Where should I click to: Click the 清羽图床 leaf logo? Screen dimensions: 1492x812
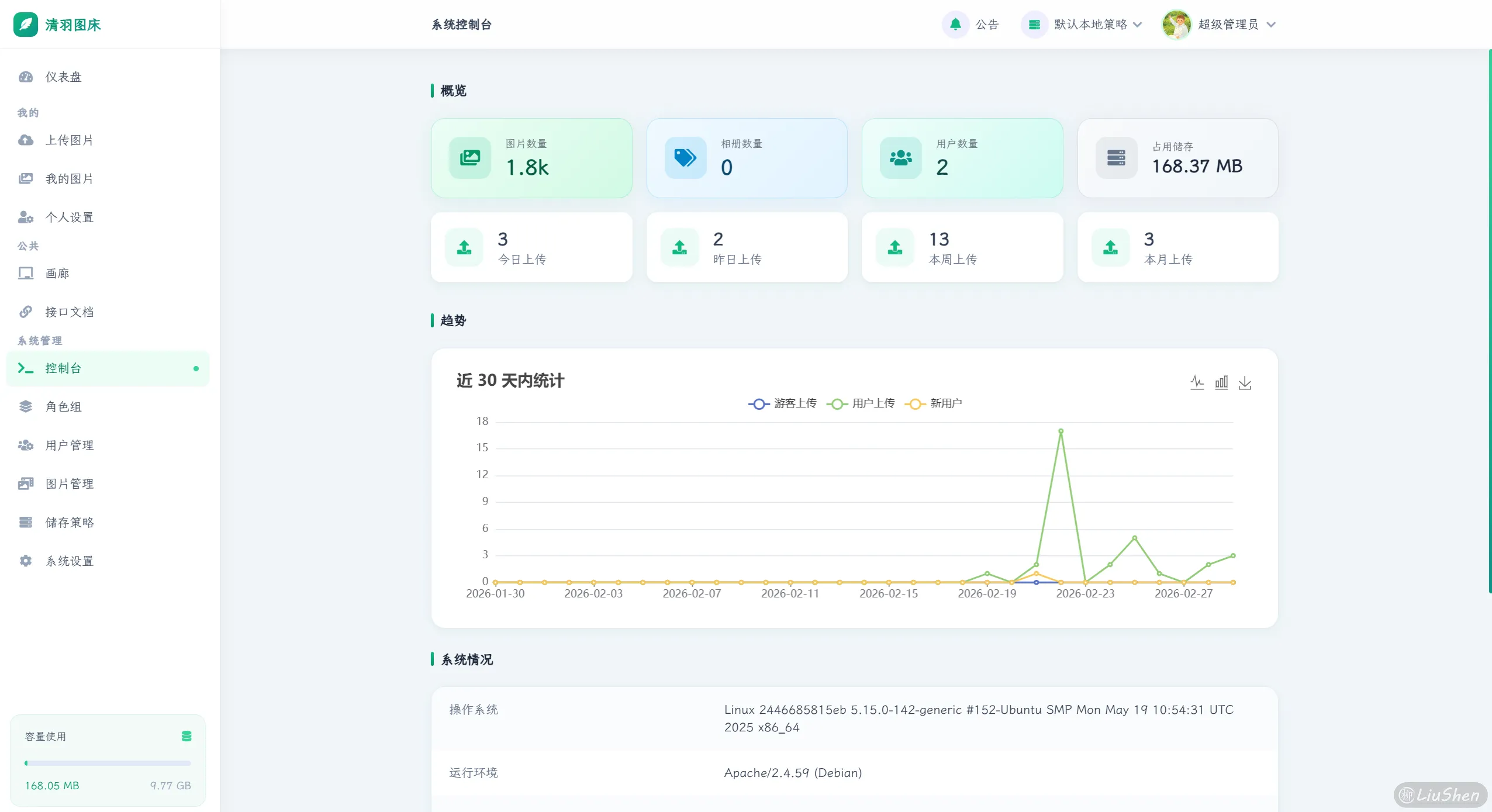coord(26,25)
